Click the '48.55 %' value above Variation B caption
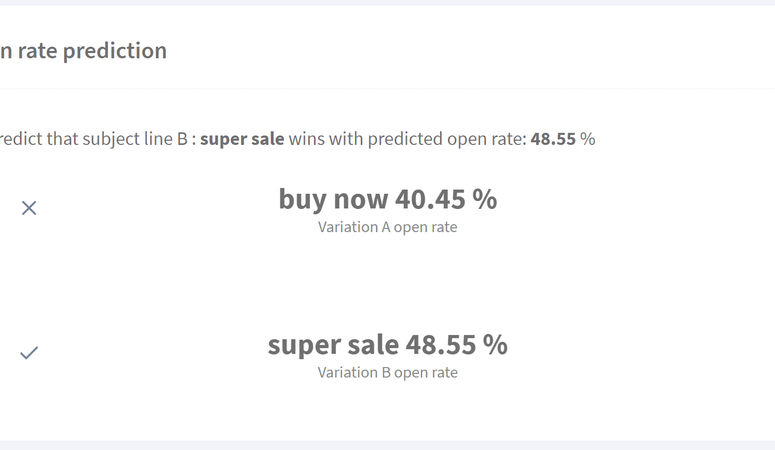Image resolution: width=775 pixels, height=450 pixels. tap(457, 345)
